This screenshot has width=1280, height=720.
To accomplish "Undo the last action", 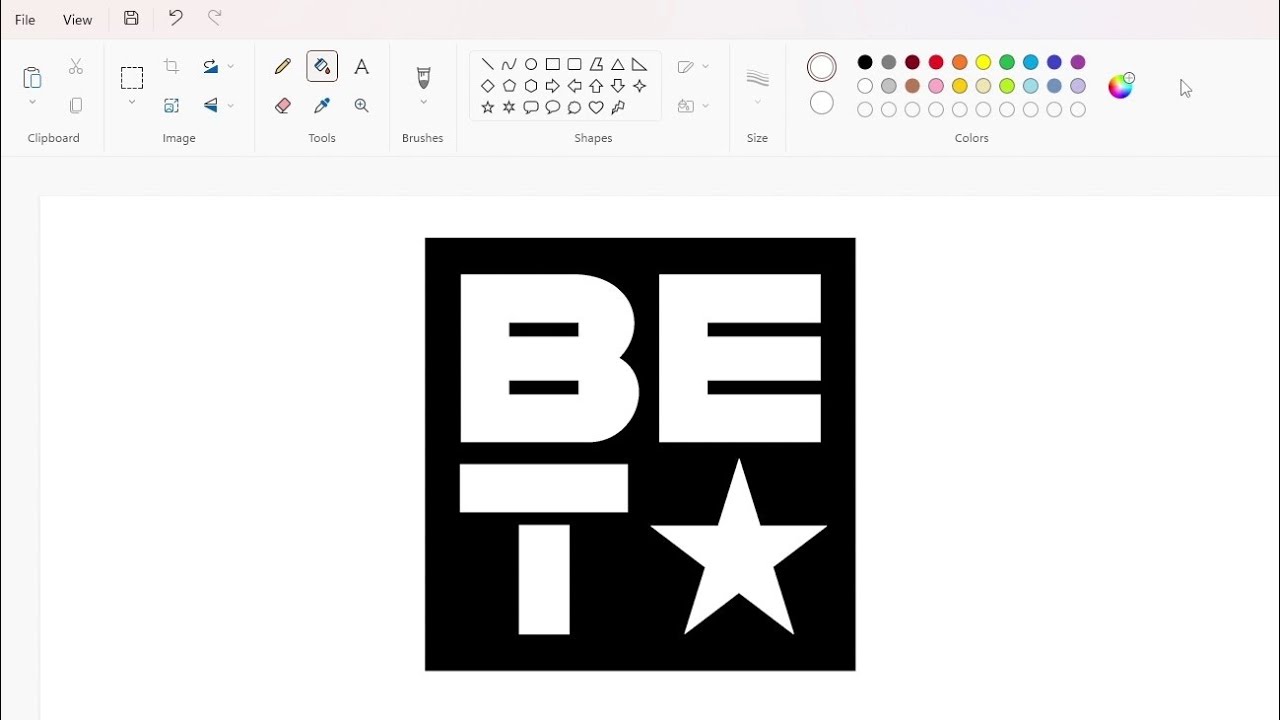I will [x=176, y=18].
